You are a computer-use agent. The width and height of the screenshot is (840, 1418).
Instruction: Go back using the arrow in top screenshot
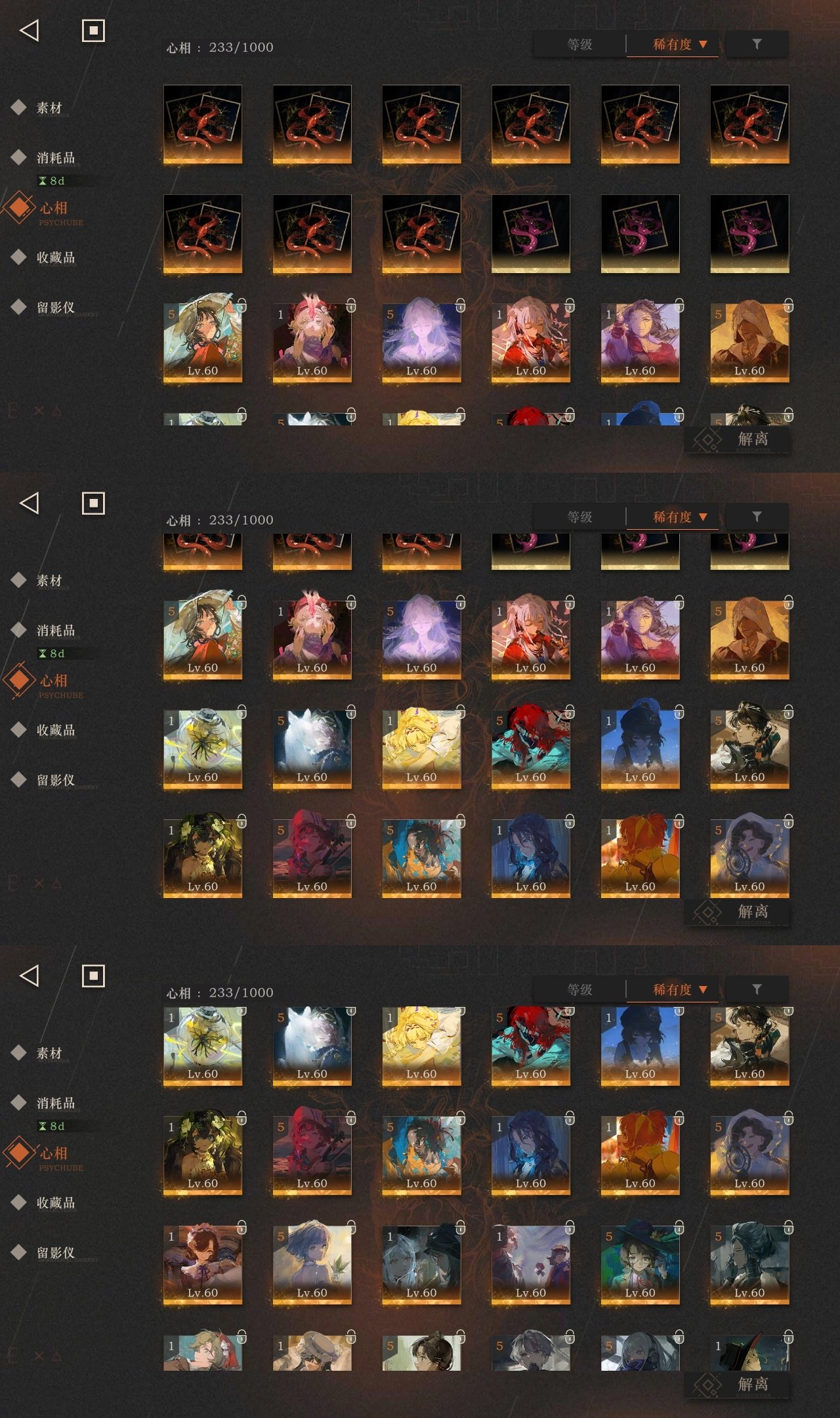[30, 30]
